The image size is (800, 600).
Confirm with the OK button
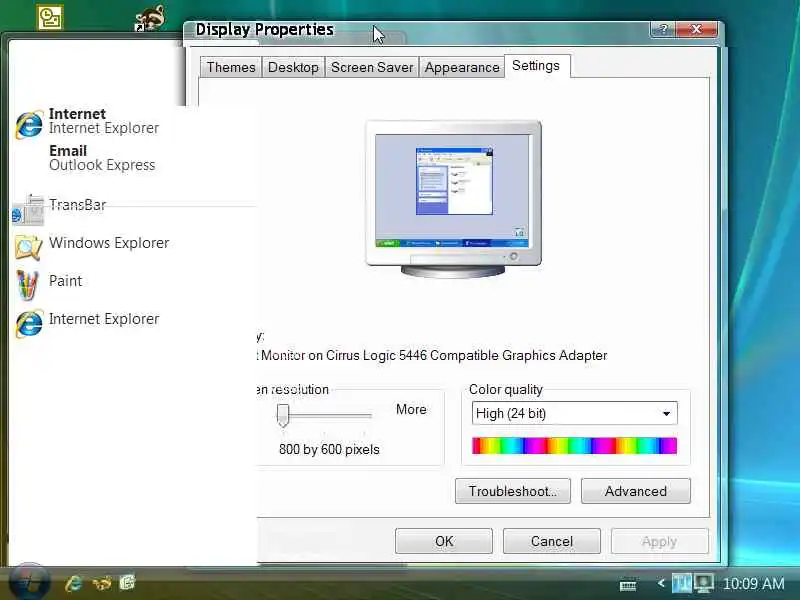tap(444, 541)
